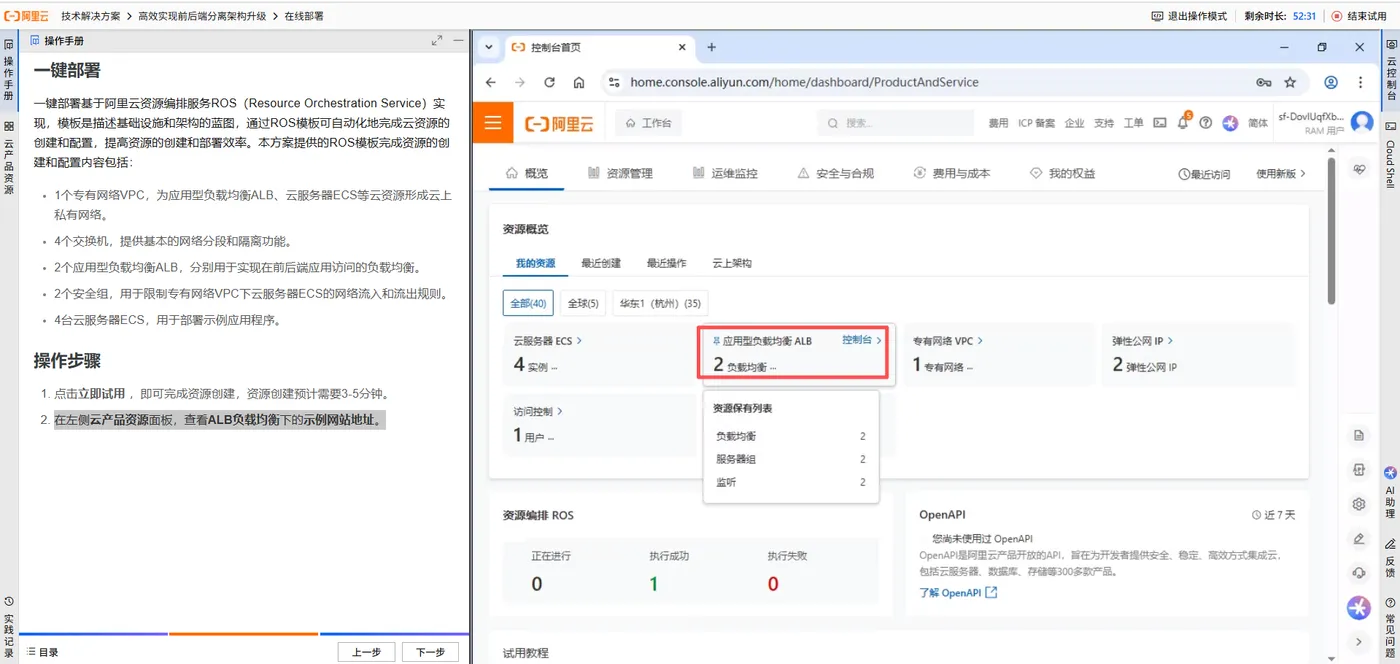The image size is (1400, 664).
Task: Expand the manual panel with the arrows icon
Action: [x=437, y=40]
